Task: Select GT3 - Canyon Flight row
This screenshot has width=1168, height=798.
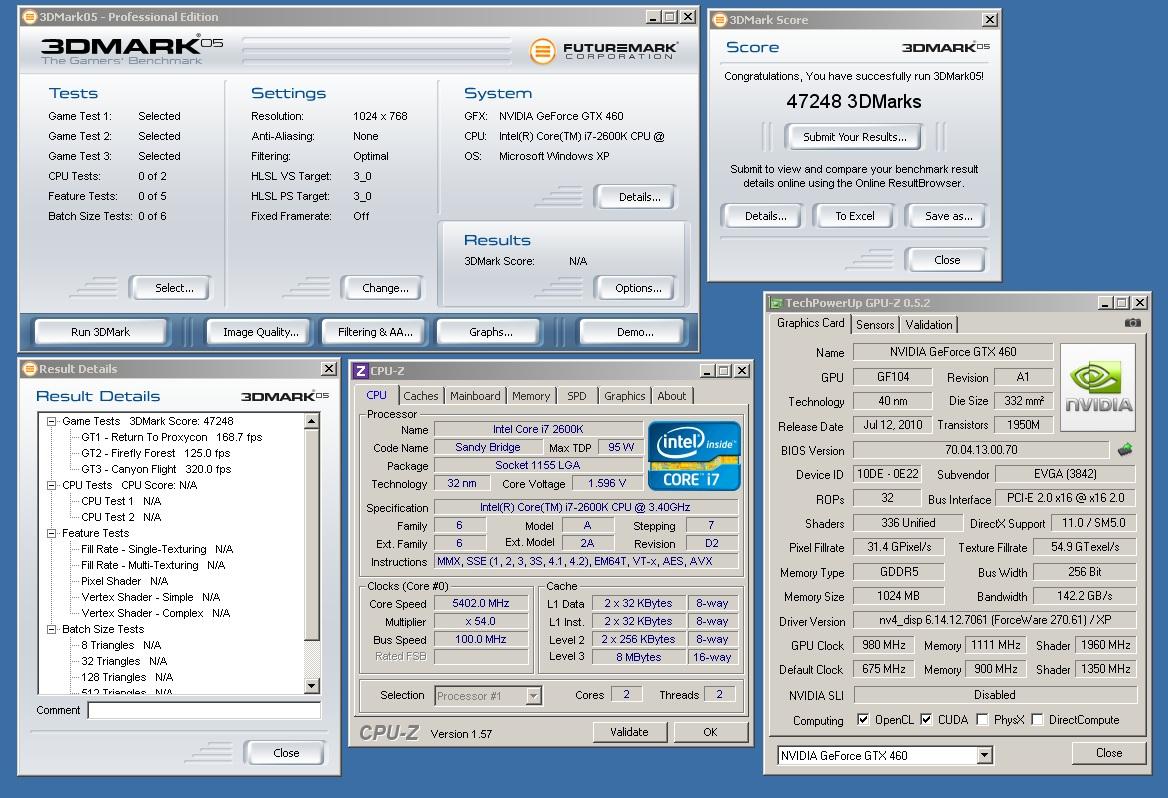Action: 156,469
